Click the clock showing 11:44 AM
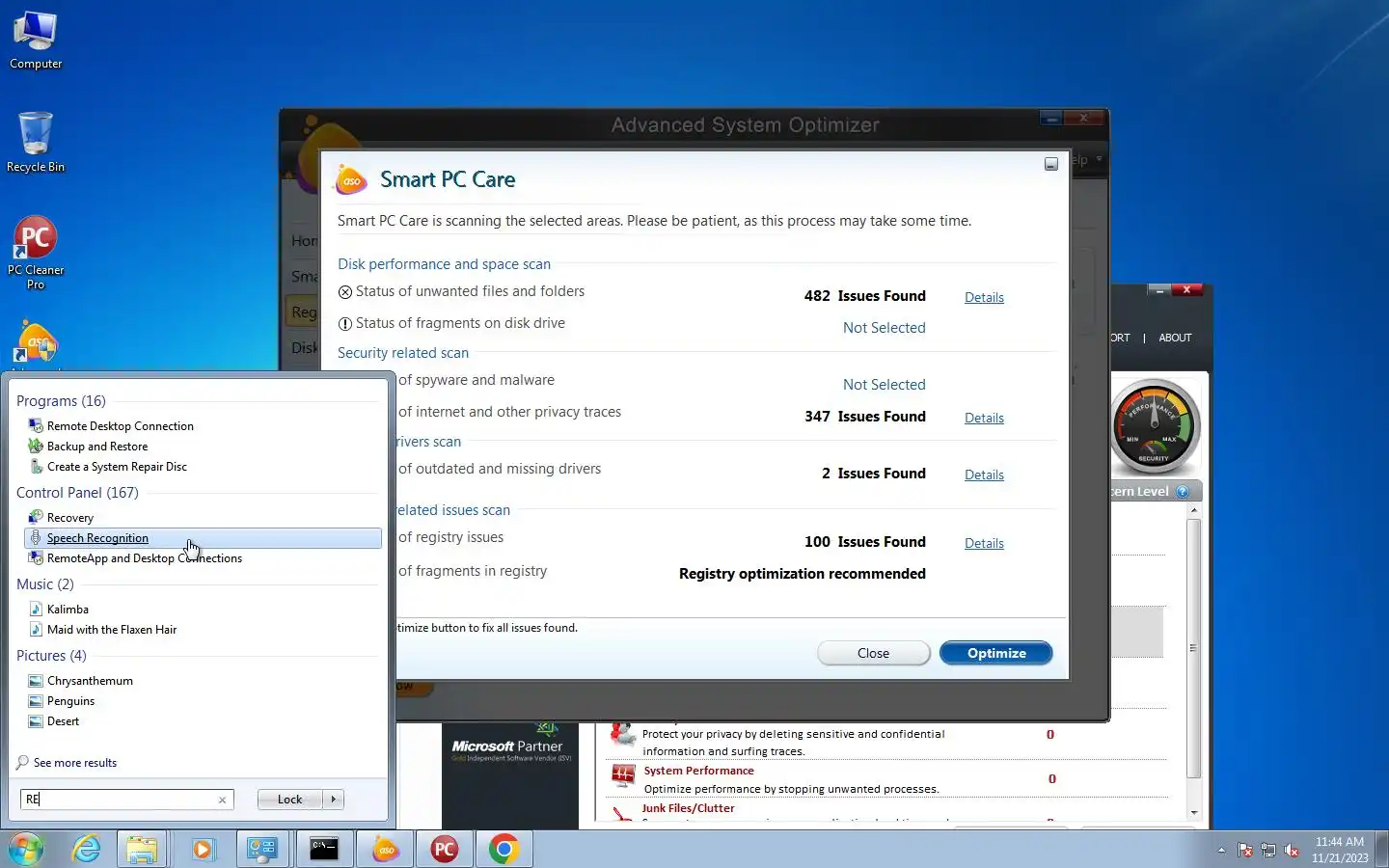Screen dimensions: 1389x868 [1340, 850]
